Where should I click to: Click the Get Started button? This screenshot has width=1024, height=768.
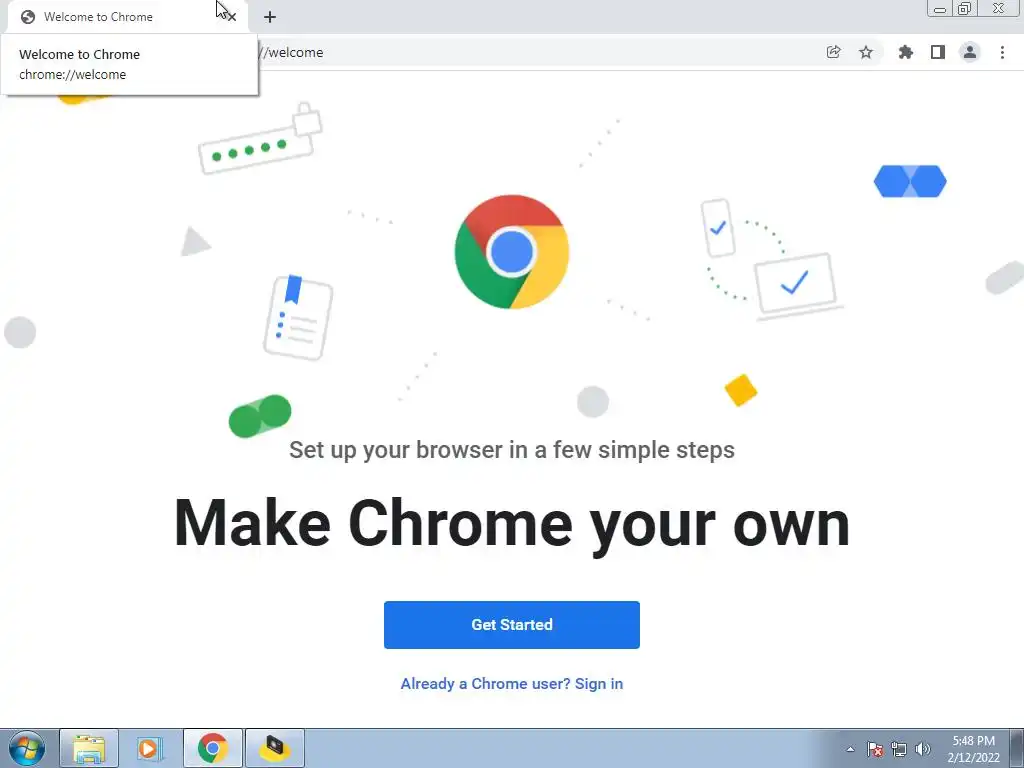tap(511, 625)
